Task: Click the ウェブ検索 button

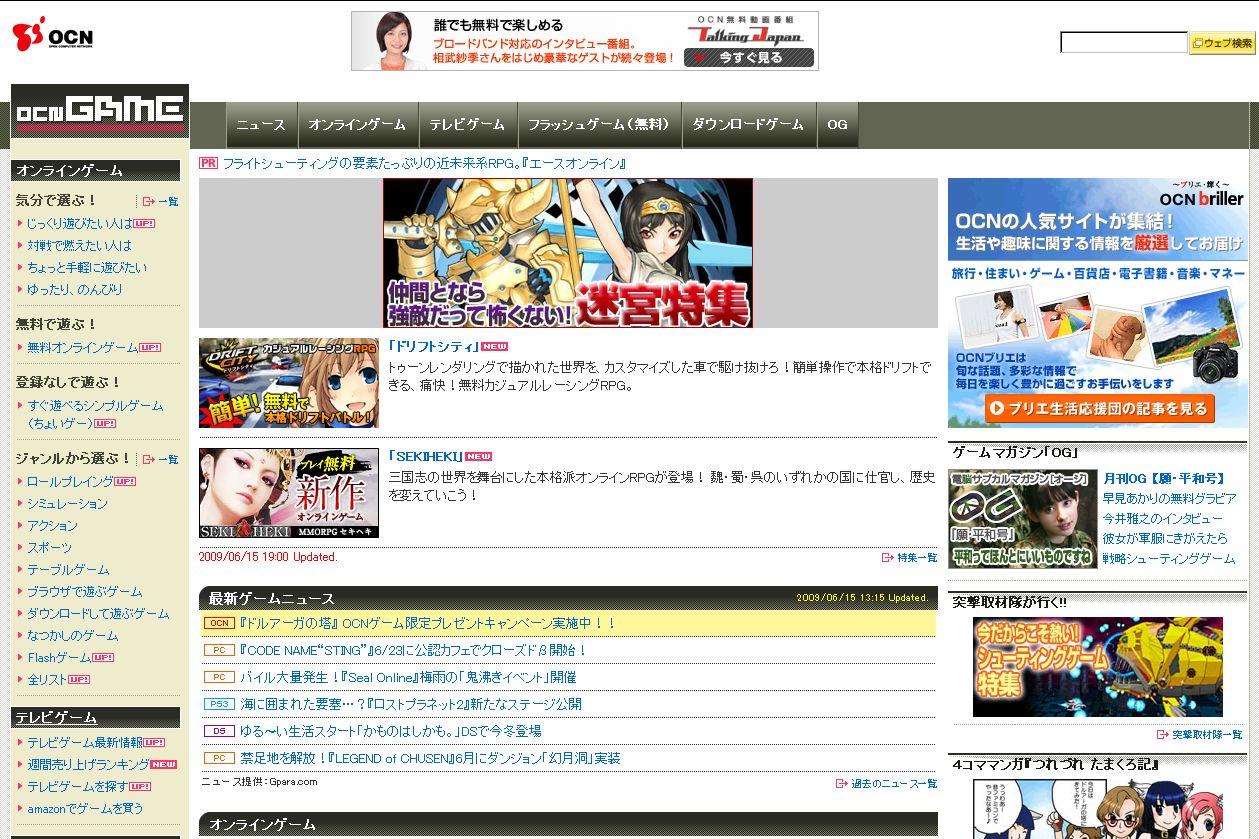Action: click(x=1222, y=43)
